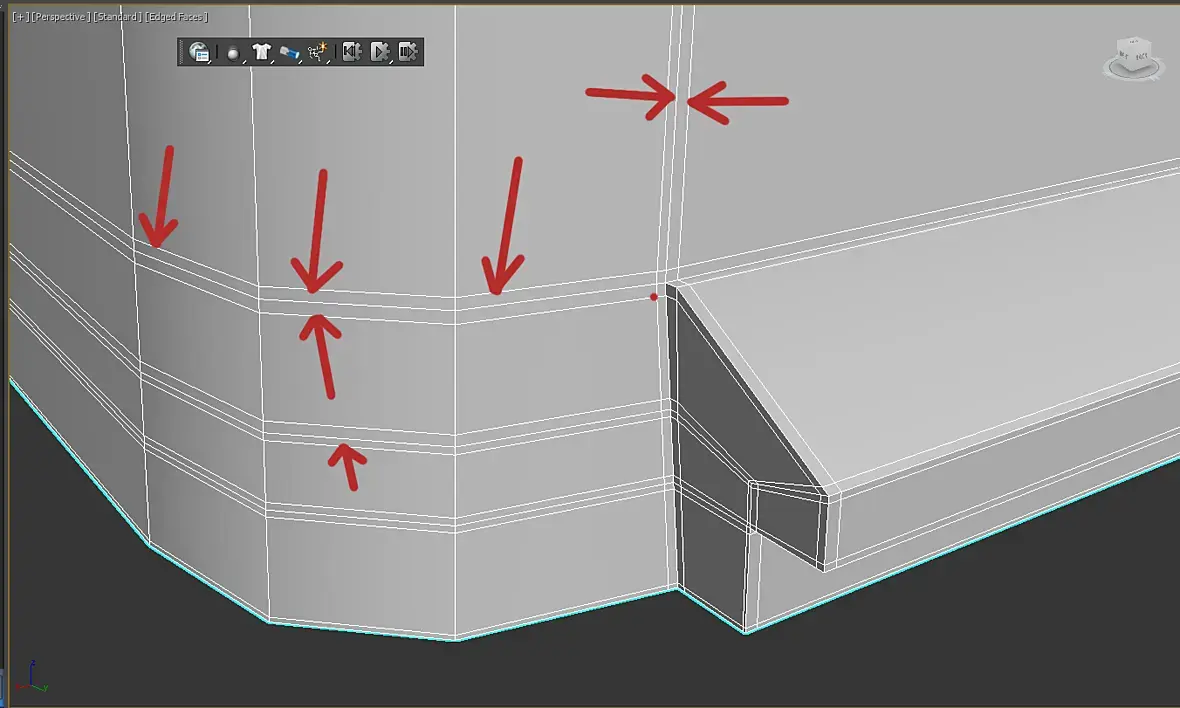
Task: Open MassFX World Parameters tools icon
Action: [199, 52]
